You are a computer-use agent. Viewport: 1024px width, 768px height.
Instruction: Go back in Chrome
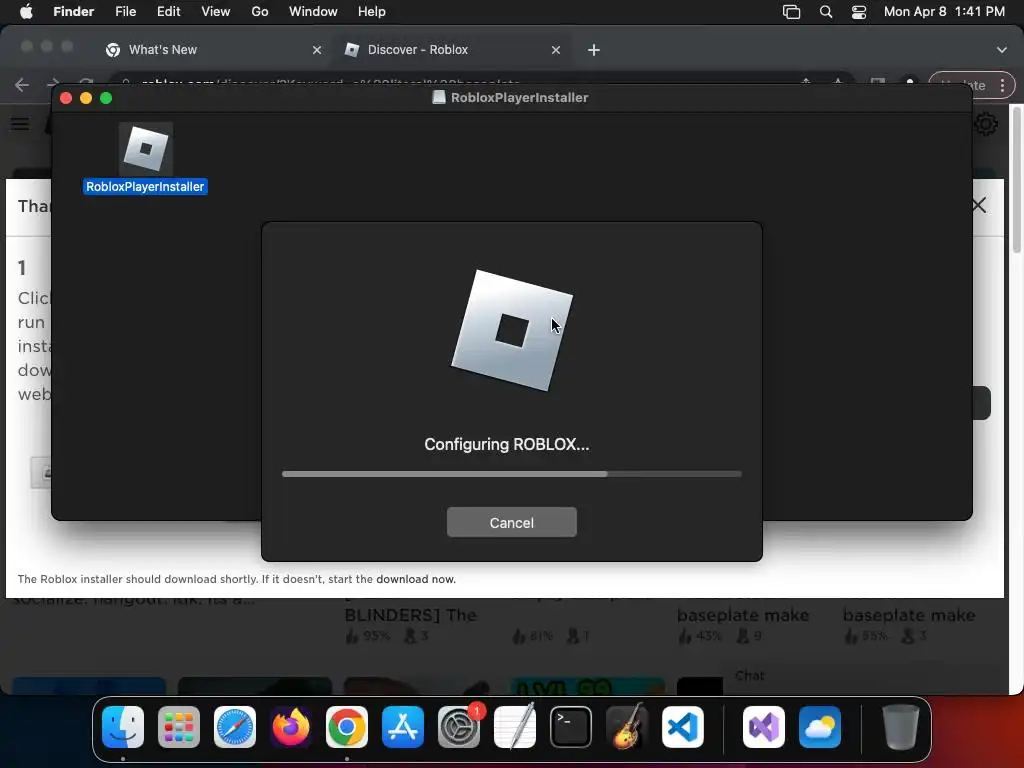pyautogui.click(x=22, y=85)
